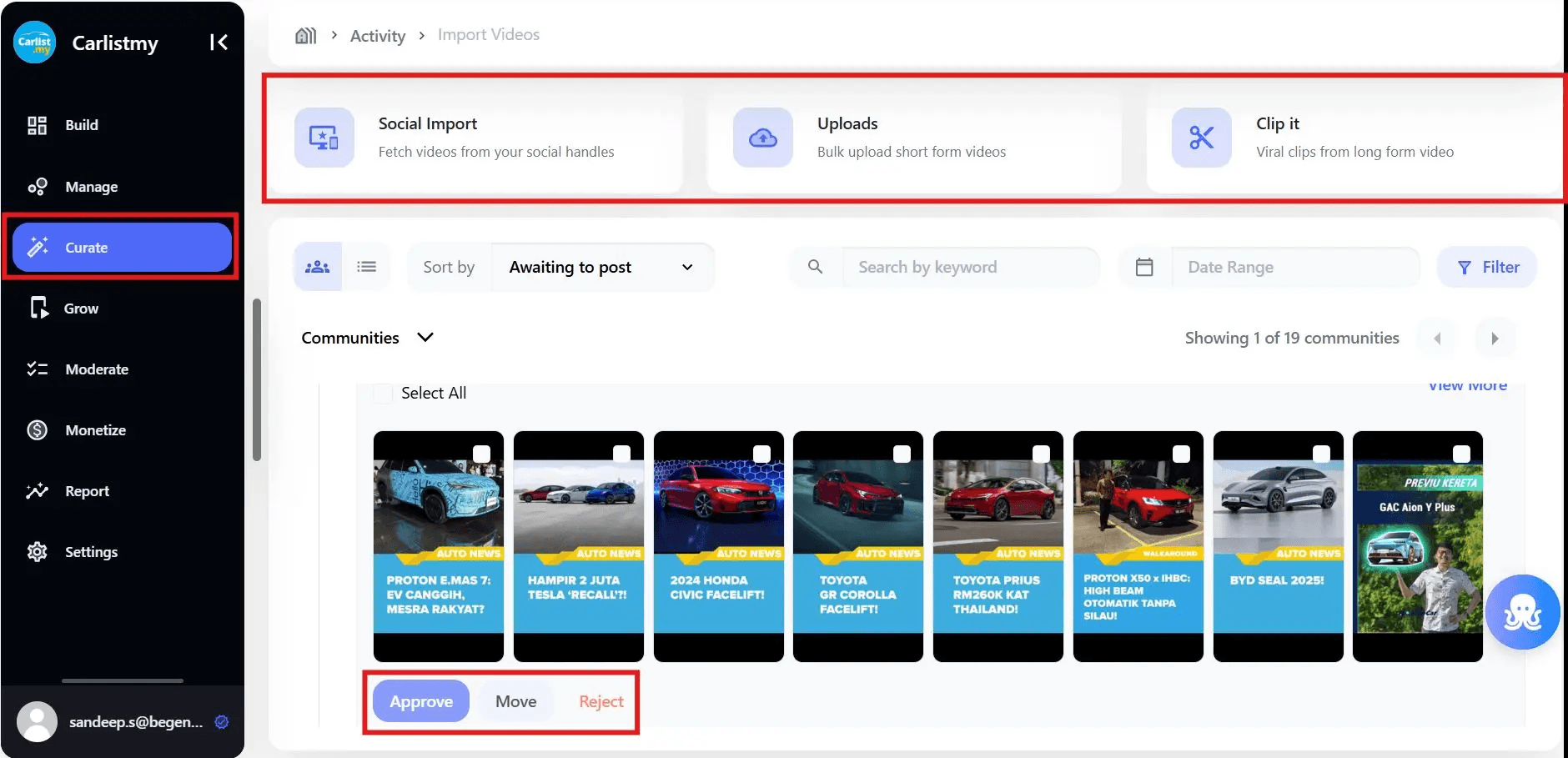This screenshot has width=1568, height=758.
Task: Focus the Search by keyword field
Action: pyautogui.click(x=971, y=267)
